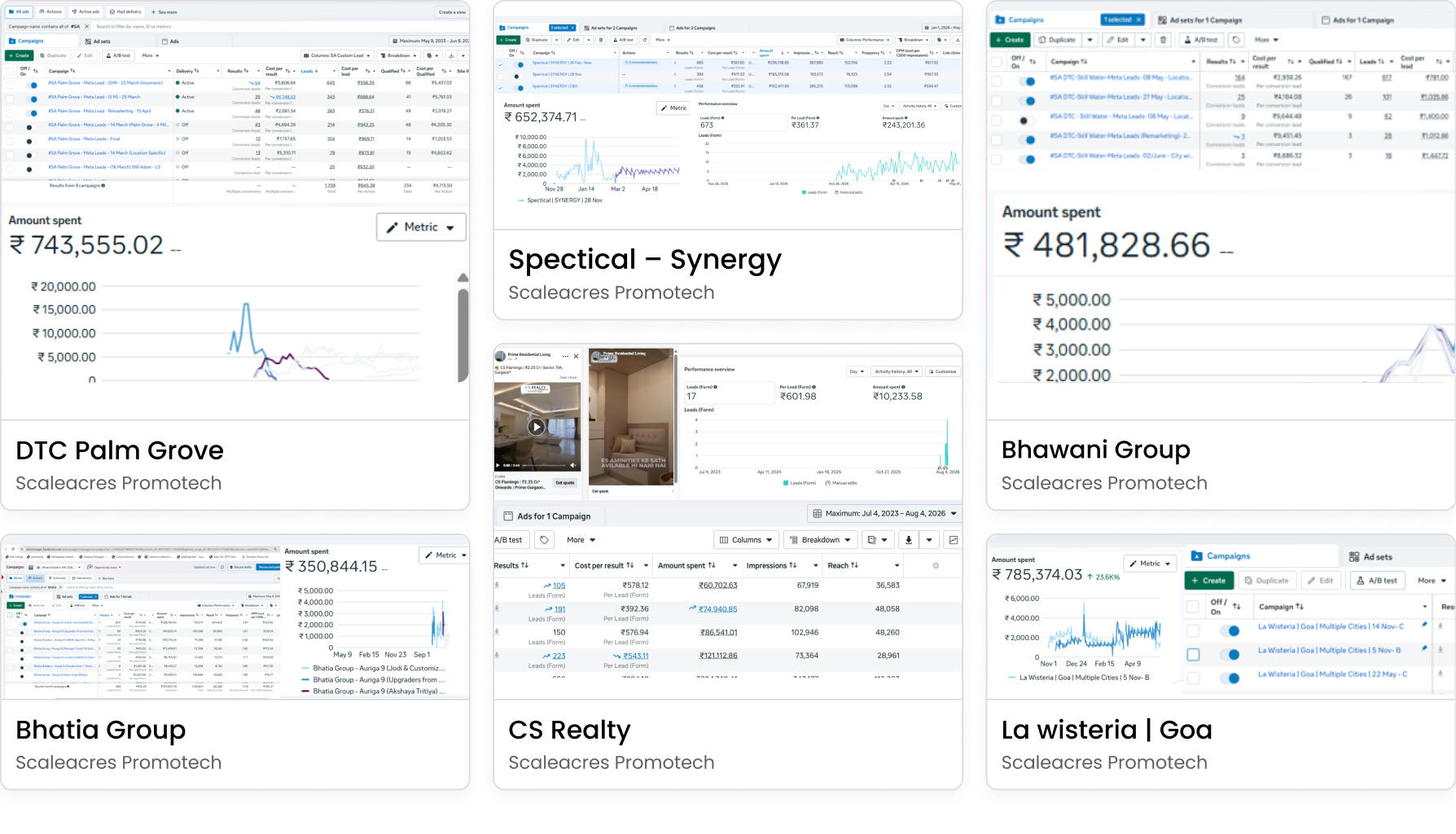Toggle the La Wisteria 14 Nov- C campaign switch
This screenshot has width=1456, height=834.
[x=1230, y=630]
